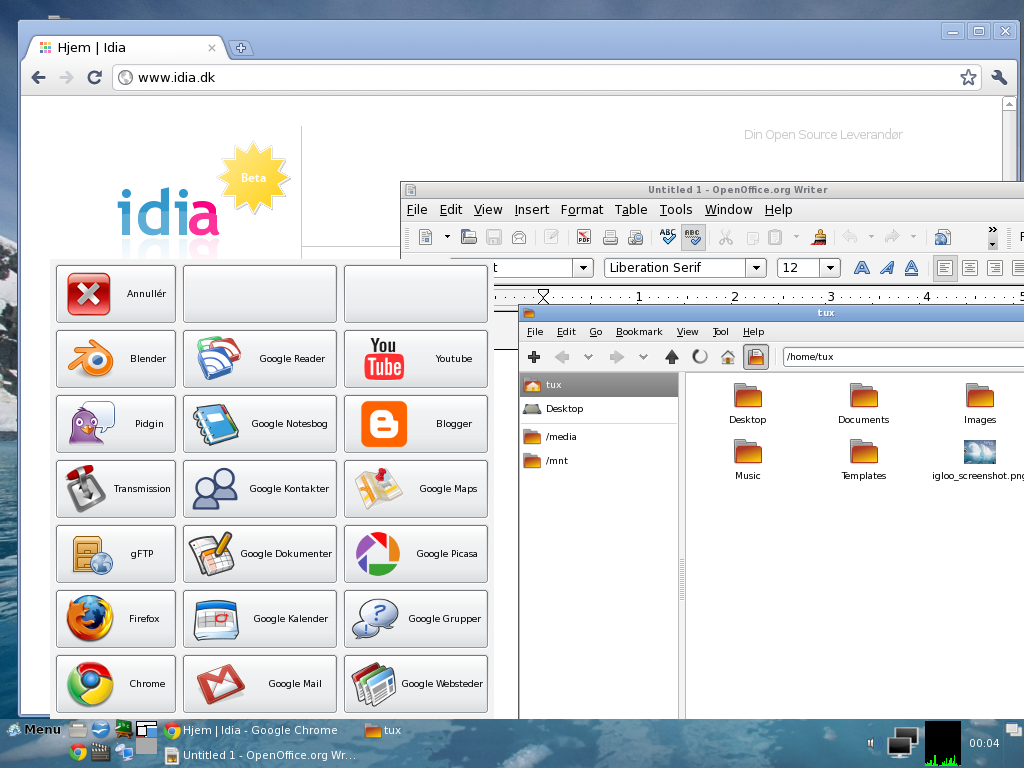Screen dimensions: 1024x768
Task: Select the Templates folder in file manager
Action: 863,460
